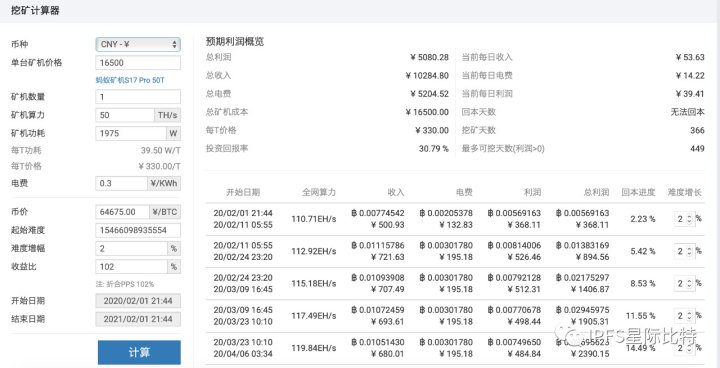Click the 预期利润概览 section heading
The width and height of the screenshot is (720, 368).
click(x=235, y=42)
